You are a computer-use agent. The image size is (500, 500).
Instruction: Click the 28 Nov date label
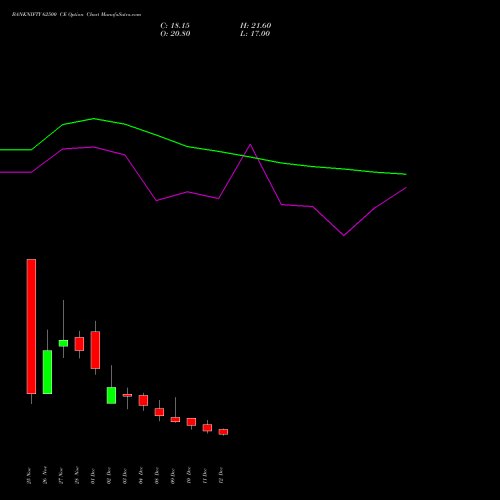point(77,476)
